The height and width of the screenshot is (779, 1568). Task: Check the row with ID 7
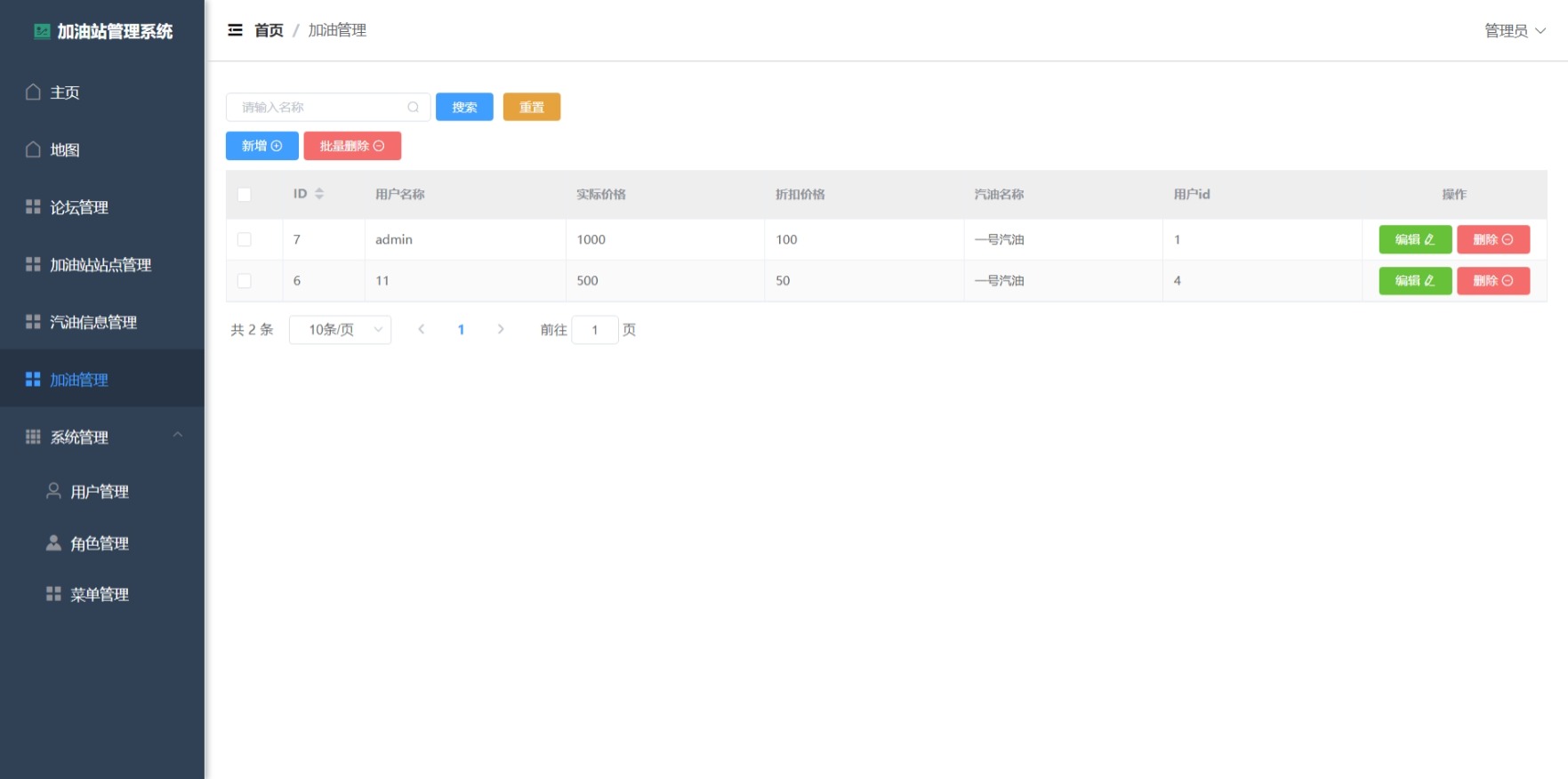(x=245, y=239)
